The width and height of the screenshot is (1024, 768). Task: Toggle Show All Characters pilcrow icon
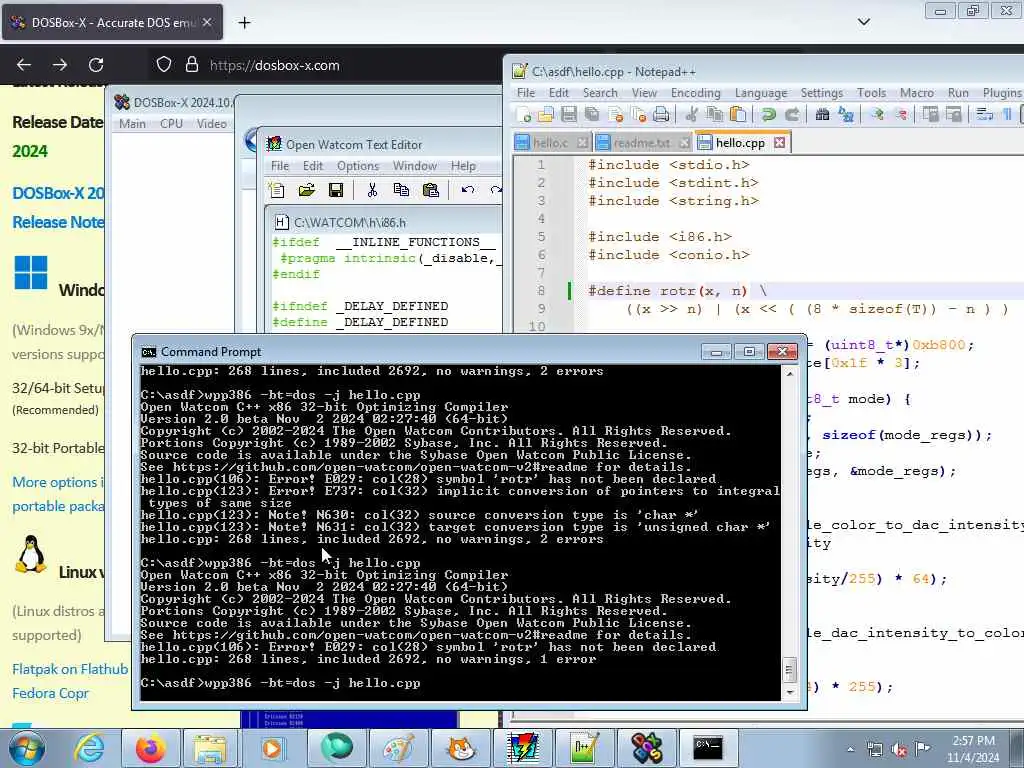1008,115
